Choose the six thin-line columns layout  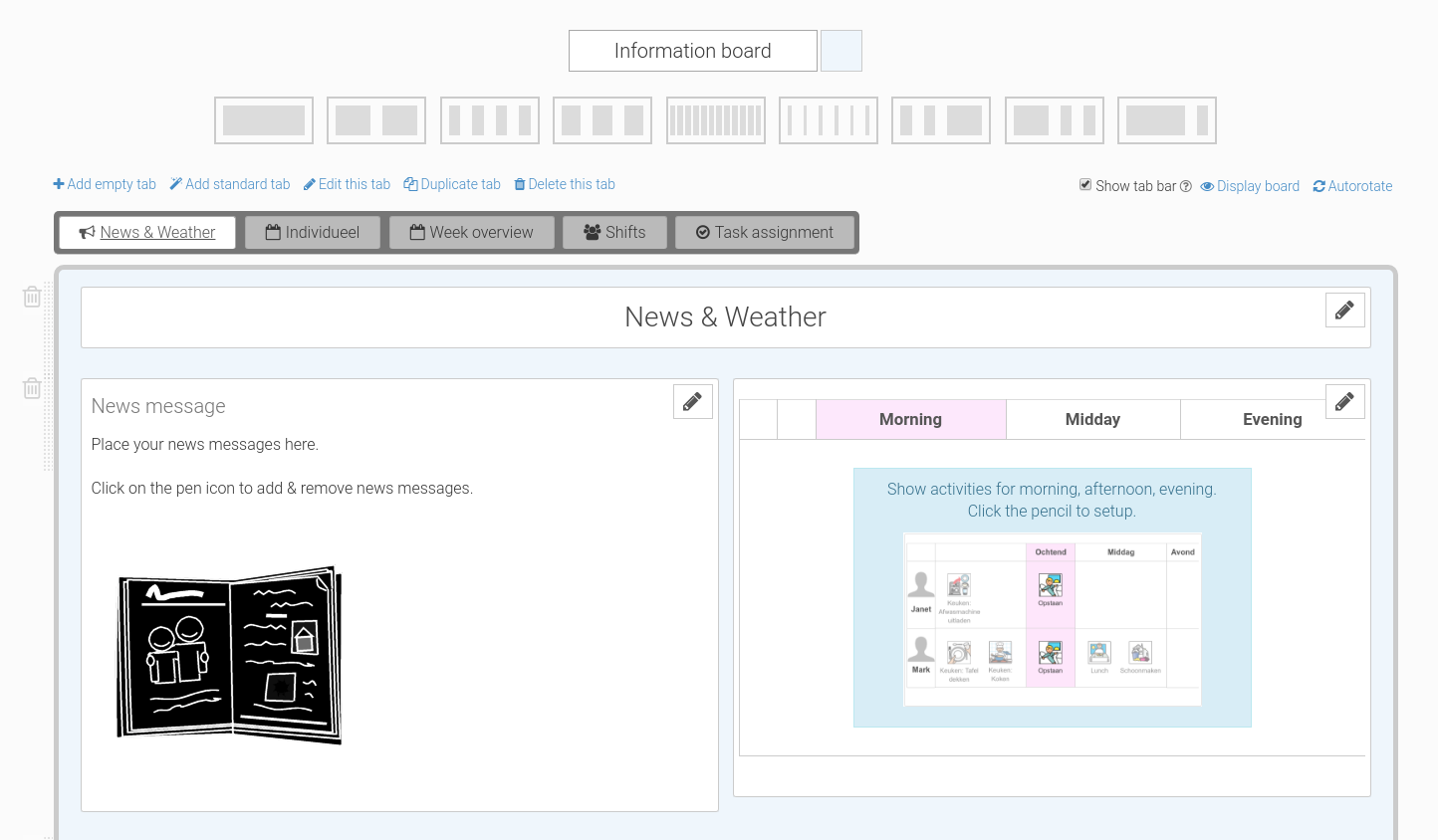(x=829, y=120)
